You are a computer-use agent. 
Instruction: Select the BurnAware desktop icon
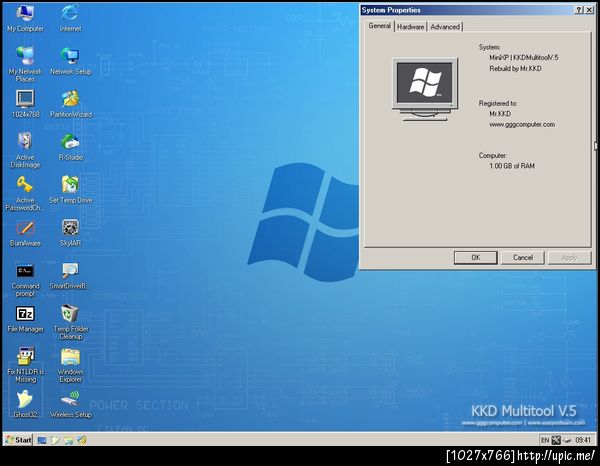point(25,233)
